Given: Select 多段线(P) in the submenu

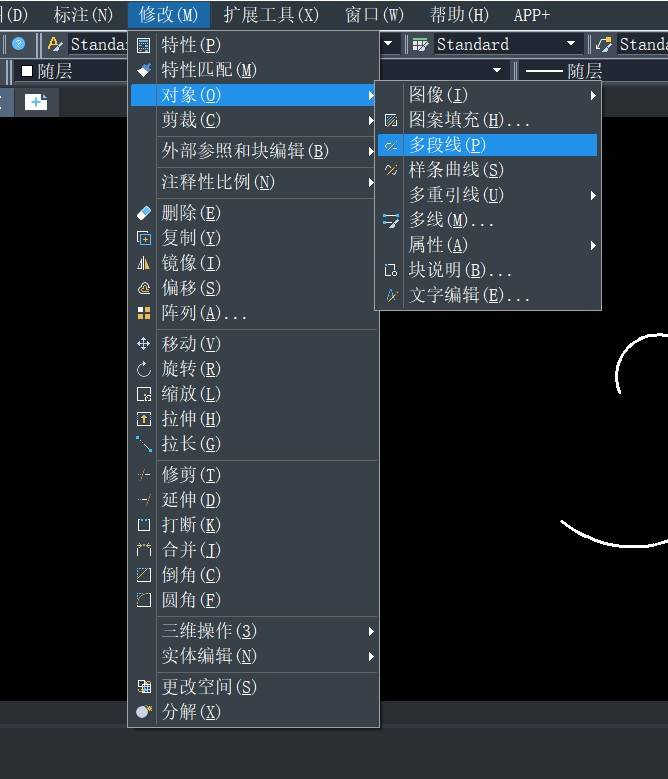Looking at the screenshot, I should 488,145.
